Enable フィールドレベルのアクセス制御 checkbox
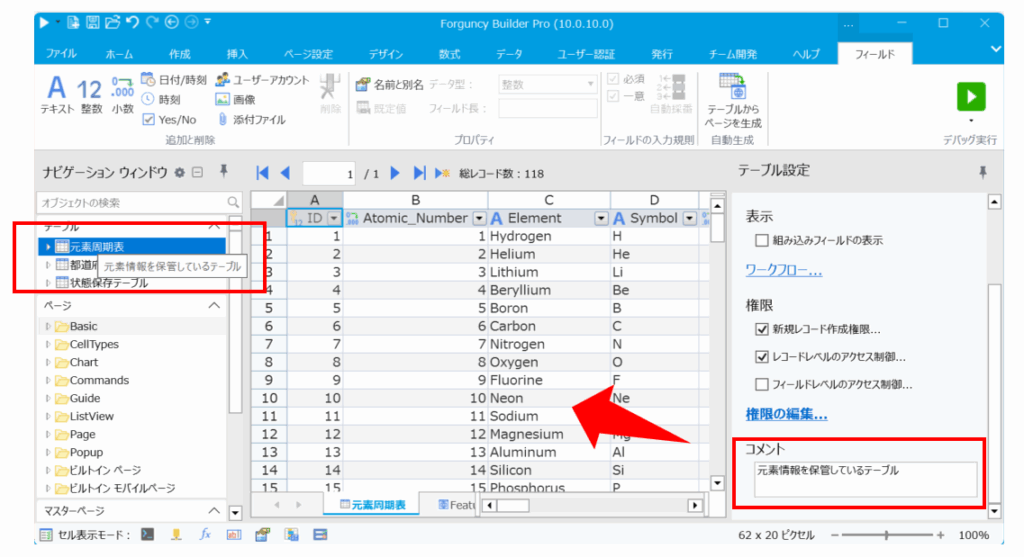The image size is (1024, 557). coord(761,384)
